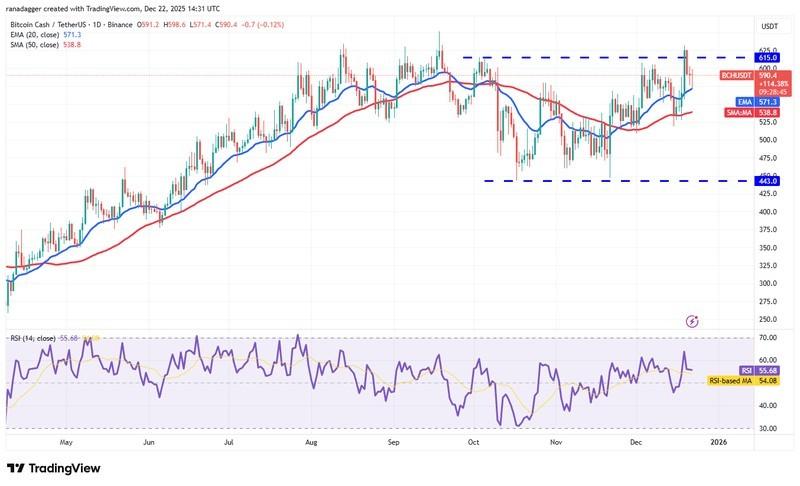Select the SMA (50, close) indicator legend
Screen dimensions: 800x486
tap(42, 44)
